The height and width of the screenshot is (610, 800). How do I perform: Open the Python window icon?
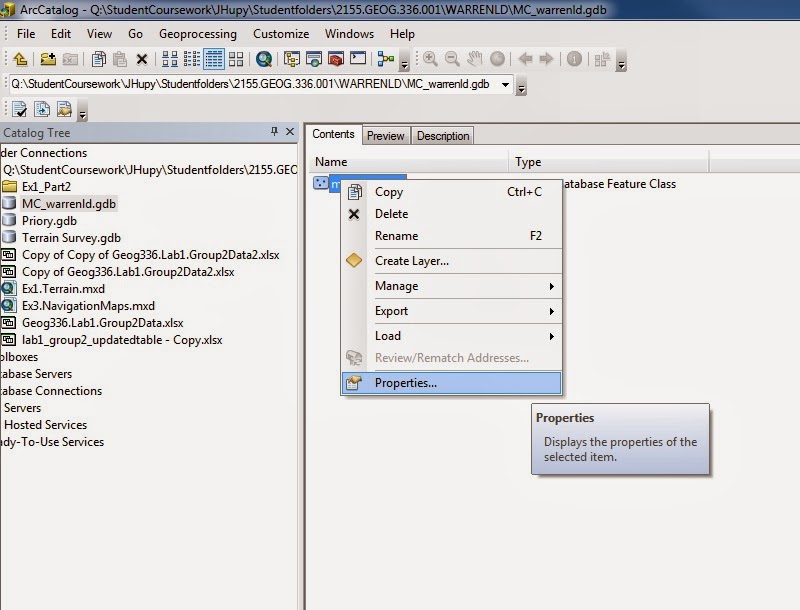click(x=358, y=59)
